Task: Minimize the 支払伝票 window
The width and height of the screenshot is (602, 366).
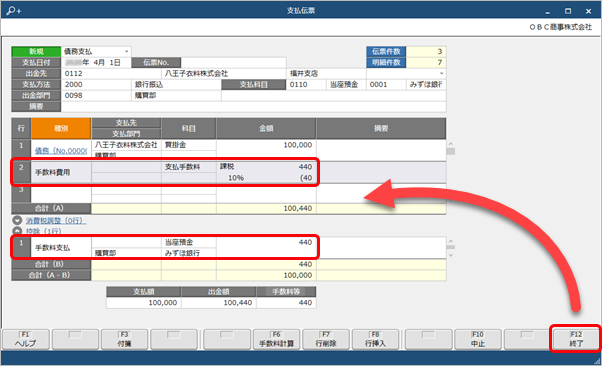Action: tap(547, 11)
